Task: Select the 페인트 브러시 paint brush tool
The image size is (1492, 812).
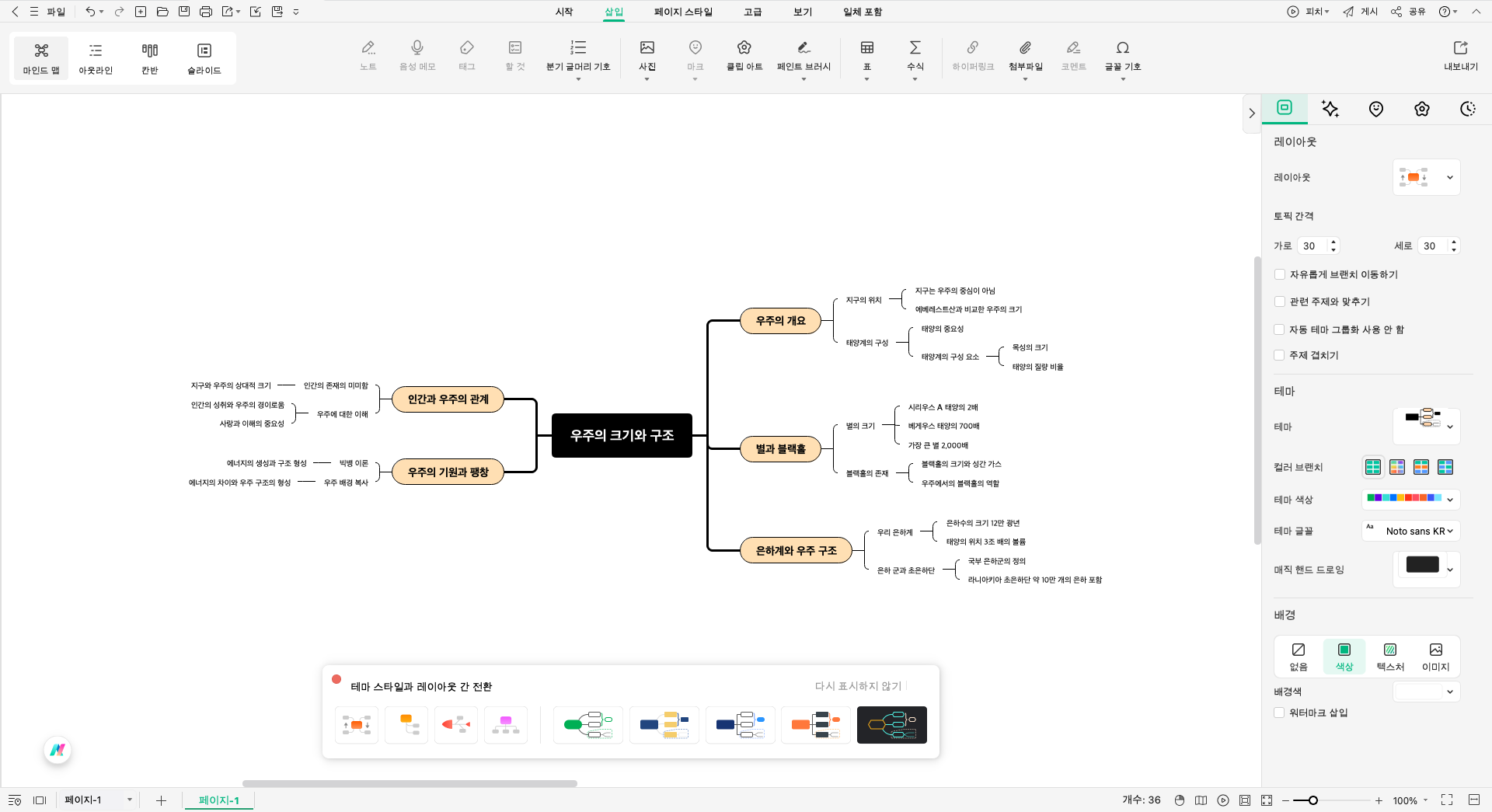Action: [803, 56]
